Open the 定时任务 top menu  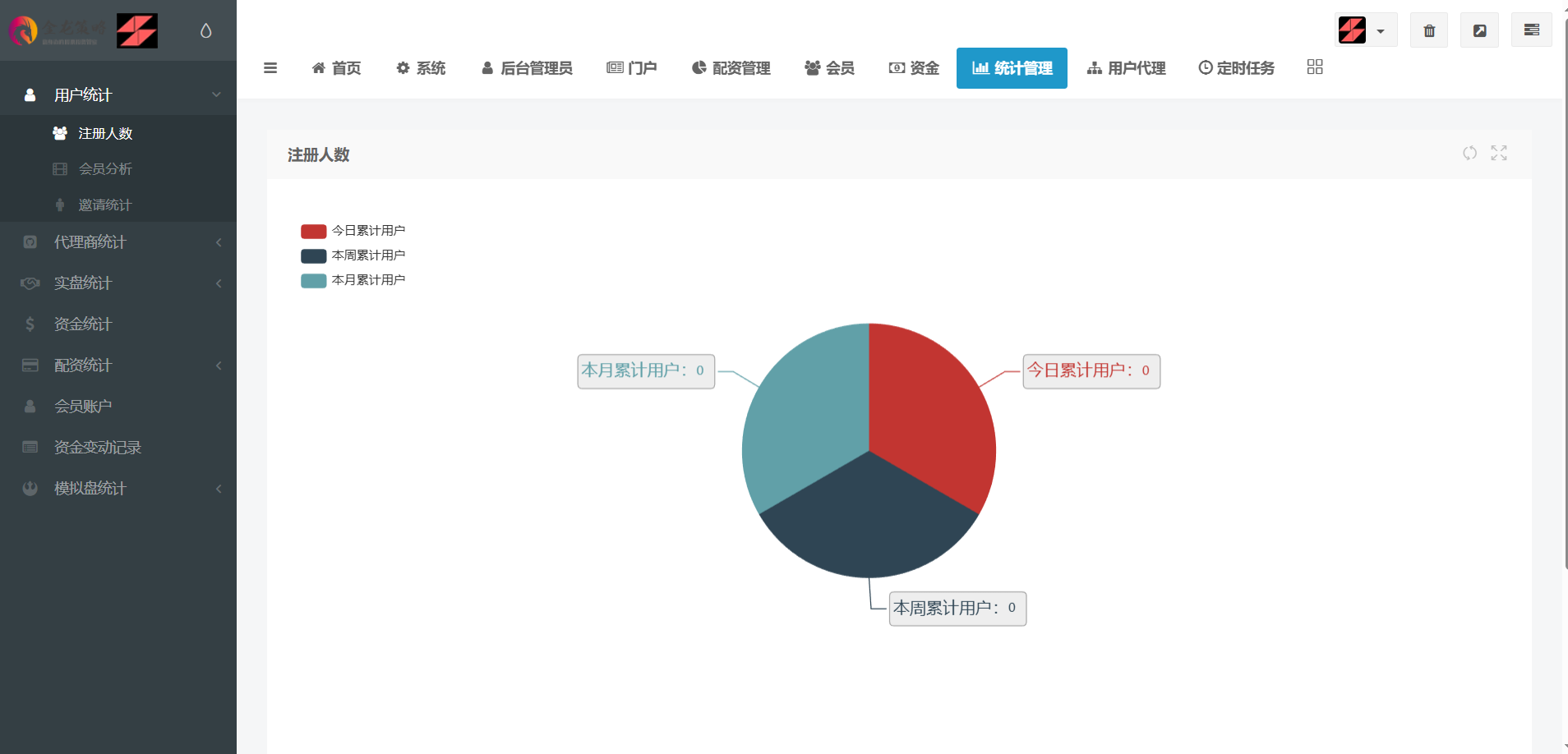[x=1236, y=68]
